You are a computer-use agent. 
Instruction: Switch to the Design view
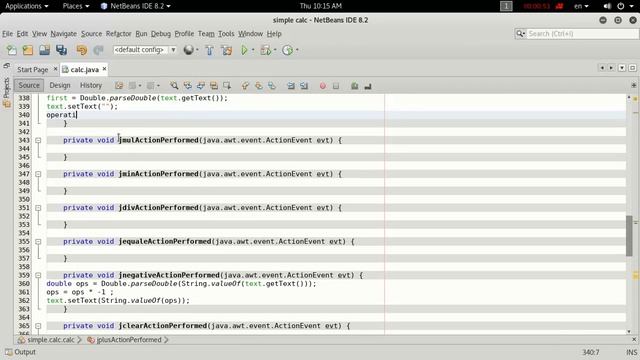coord(60,85)
